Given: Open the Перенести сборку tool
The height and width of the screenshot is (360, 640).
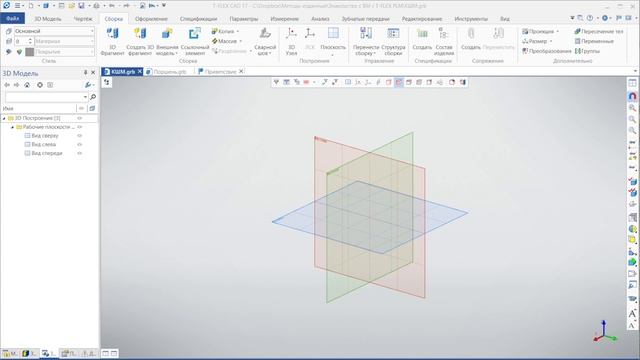Looking at the screenshot, I should [366, 41].
